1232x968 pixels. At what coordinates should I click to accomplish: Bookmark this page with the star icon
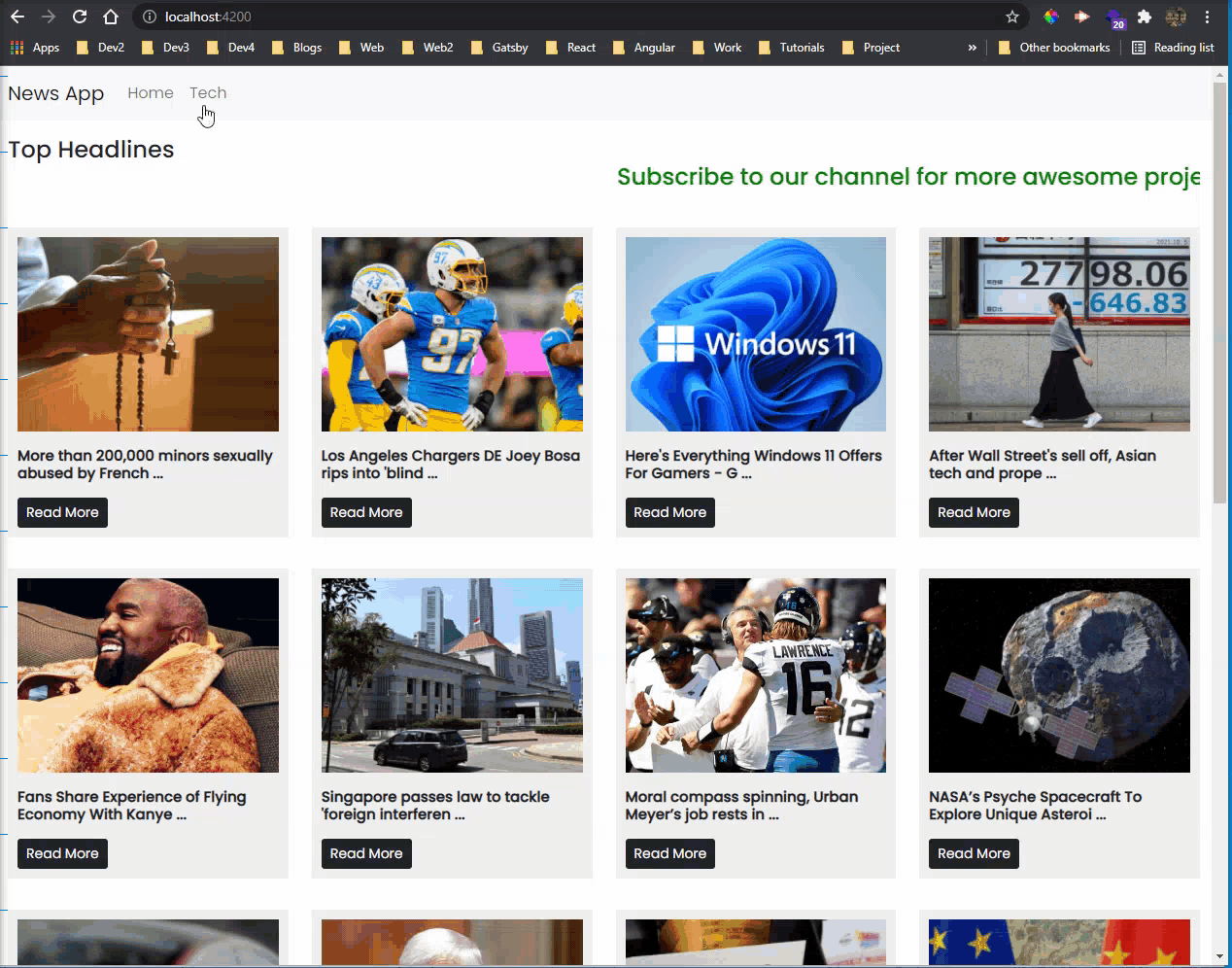pyautogui.click(x=1012, y=17)
